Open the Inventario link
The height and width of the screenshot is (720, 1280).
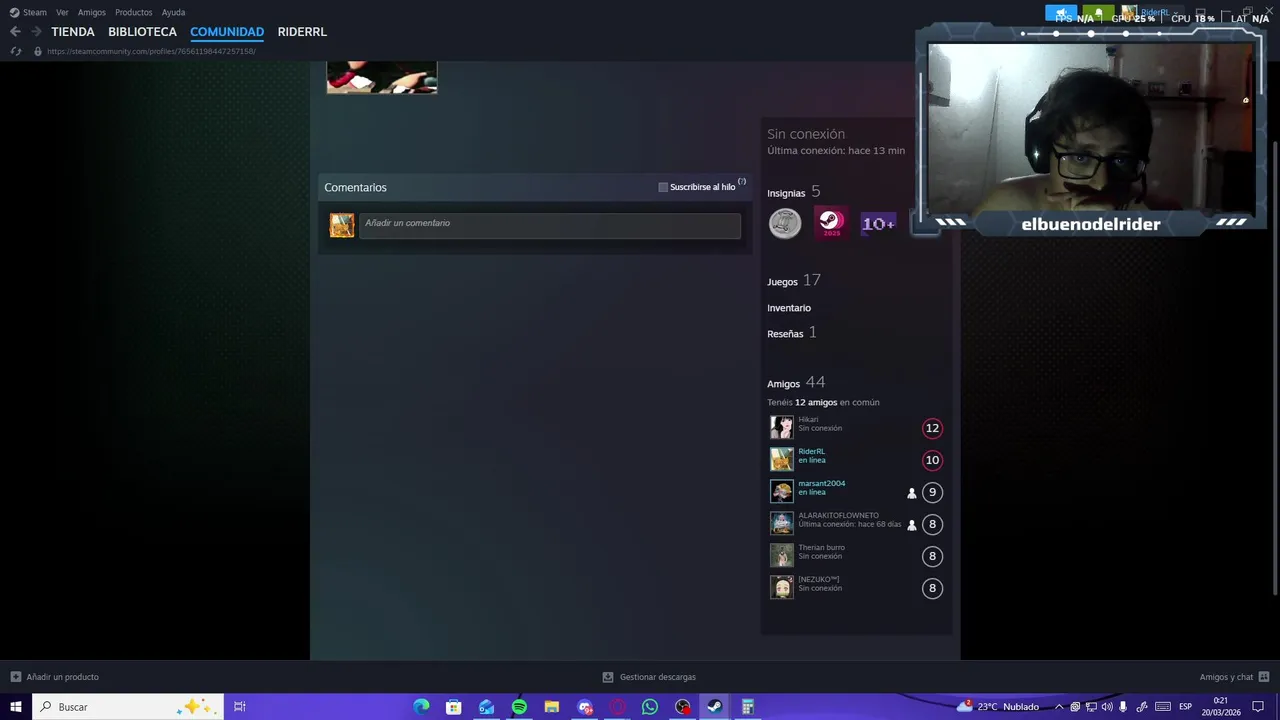pyautogui.click(x=789, y=308)
